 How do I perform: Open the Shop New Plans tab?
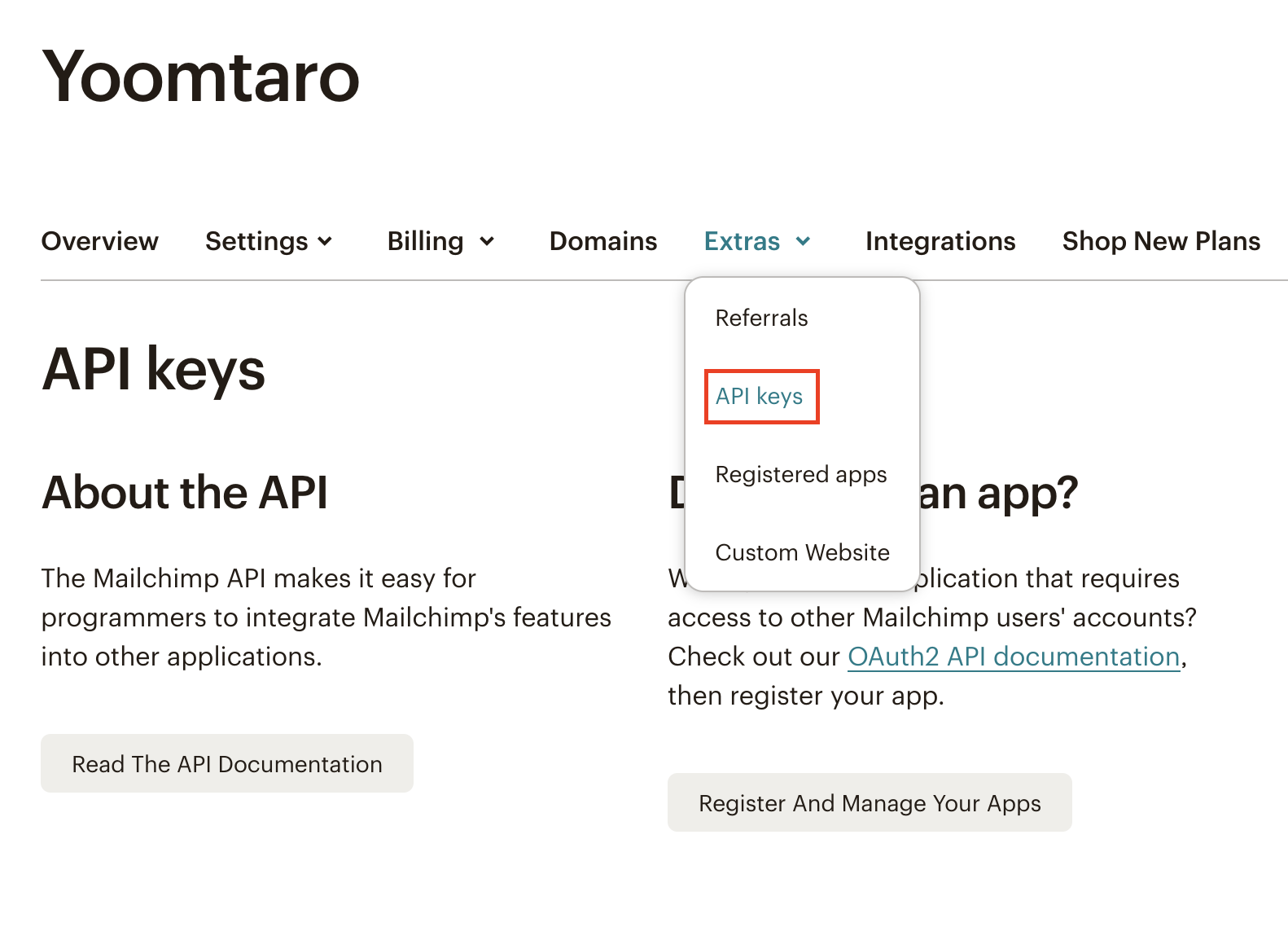(x=1161, y=241)
